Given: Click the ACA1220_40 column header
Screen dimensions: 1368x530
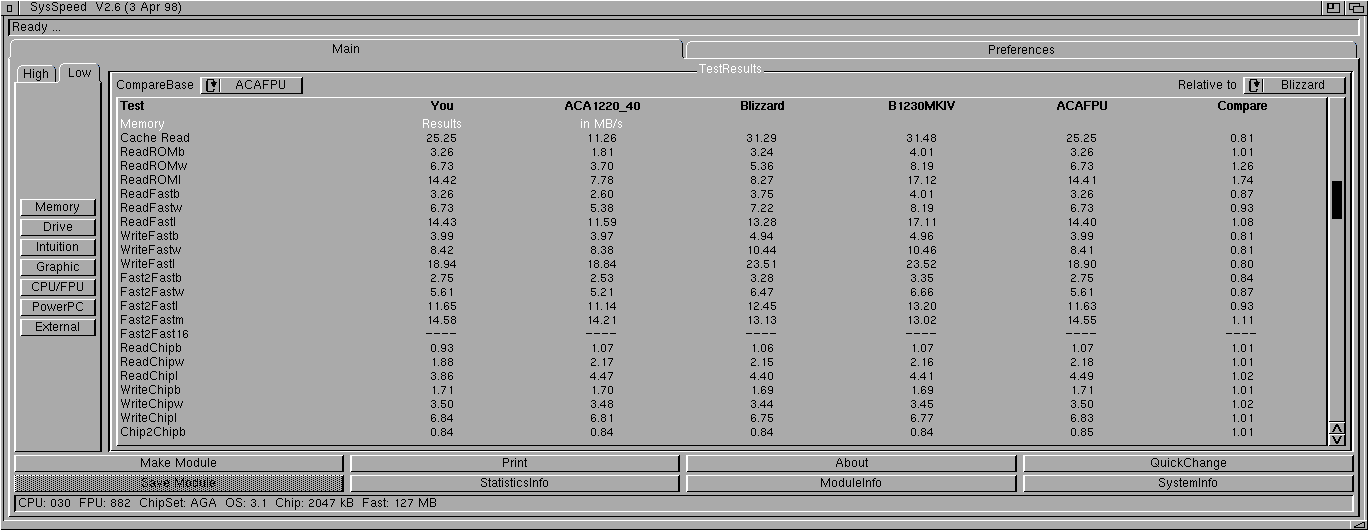Looking at the screenshot, I should (x=602, y=106).
